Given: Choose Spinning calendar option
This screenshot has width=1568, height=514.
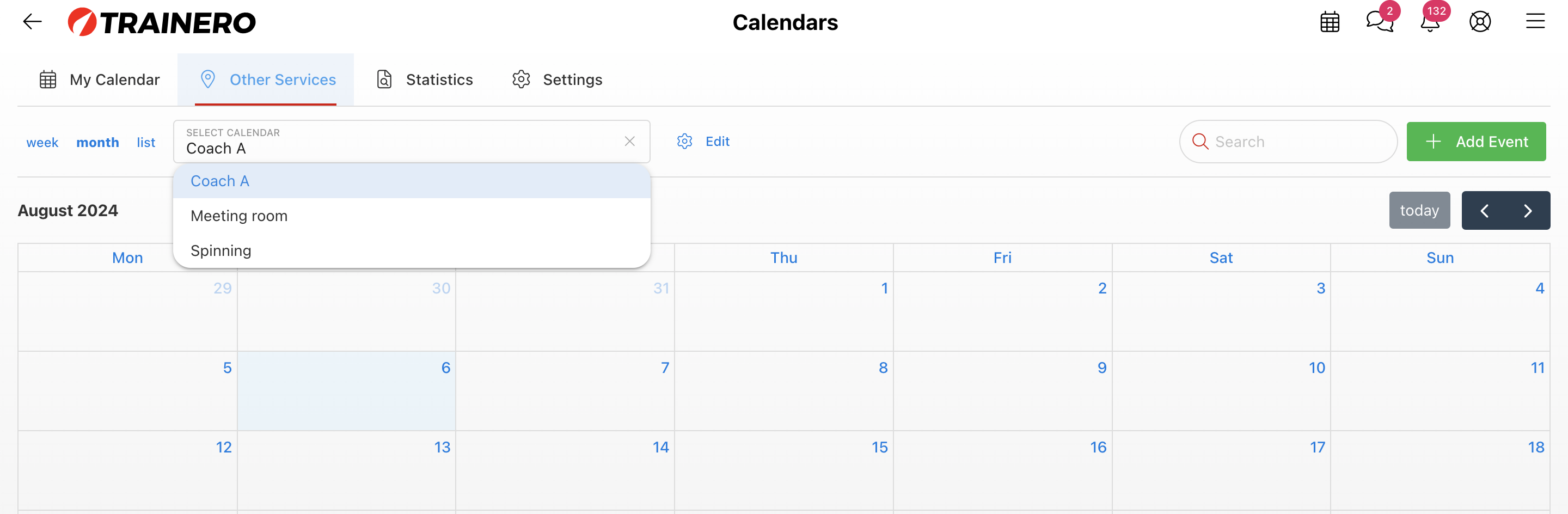Looking at the screenshot, I should pyautogui.click(x=220, y=250).
